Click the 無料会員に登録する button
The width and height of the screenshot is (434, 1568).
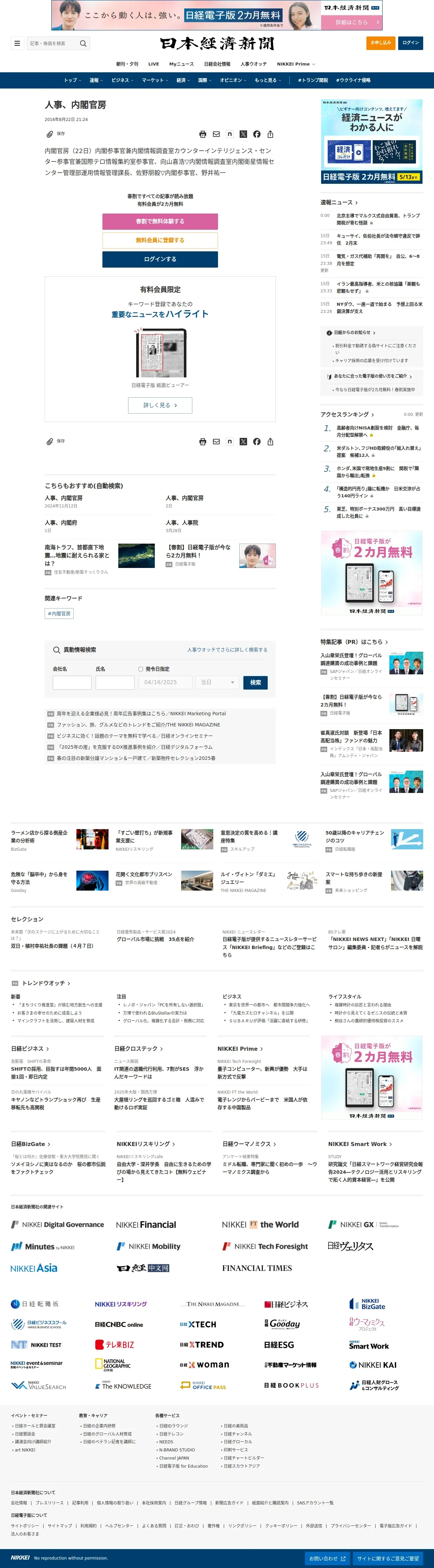[x=160, y=240]
